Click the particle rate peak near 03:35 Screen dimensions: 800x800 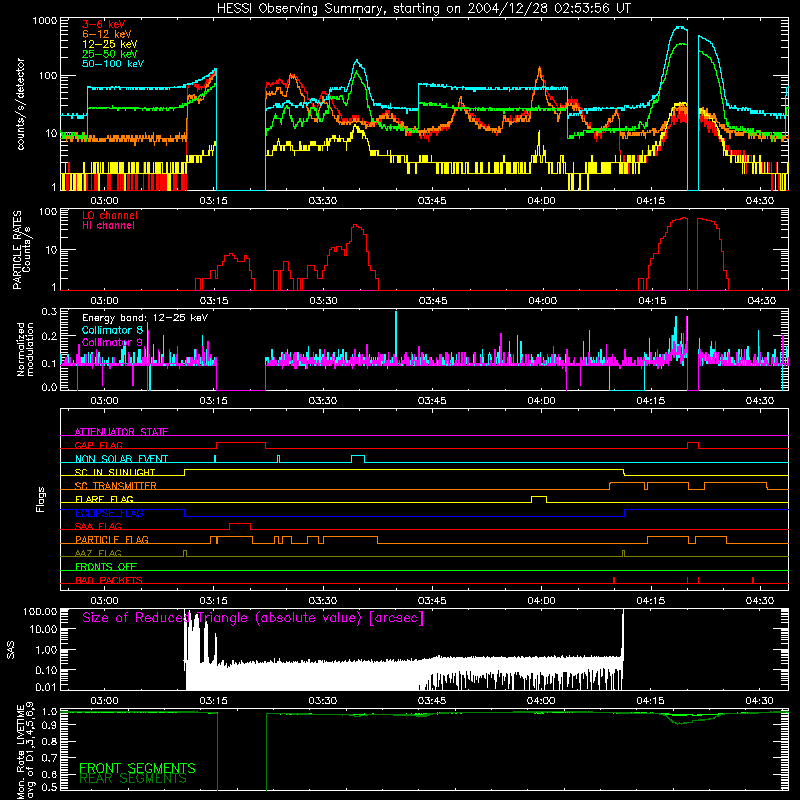[x=356, y=227]
